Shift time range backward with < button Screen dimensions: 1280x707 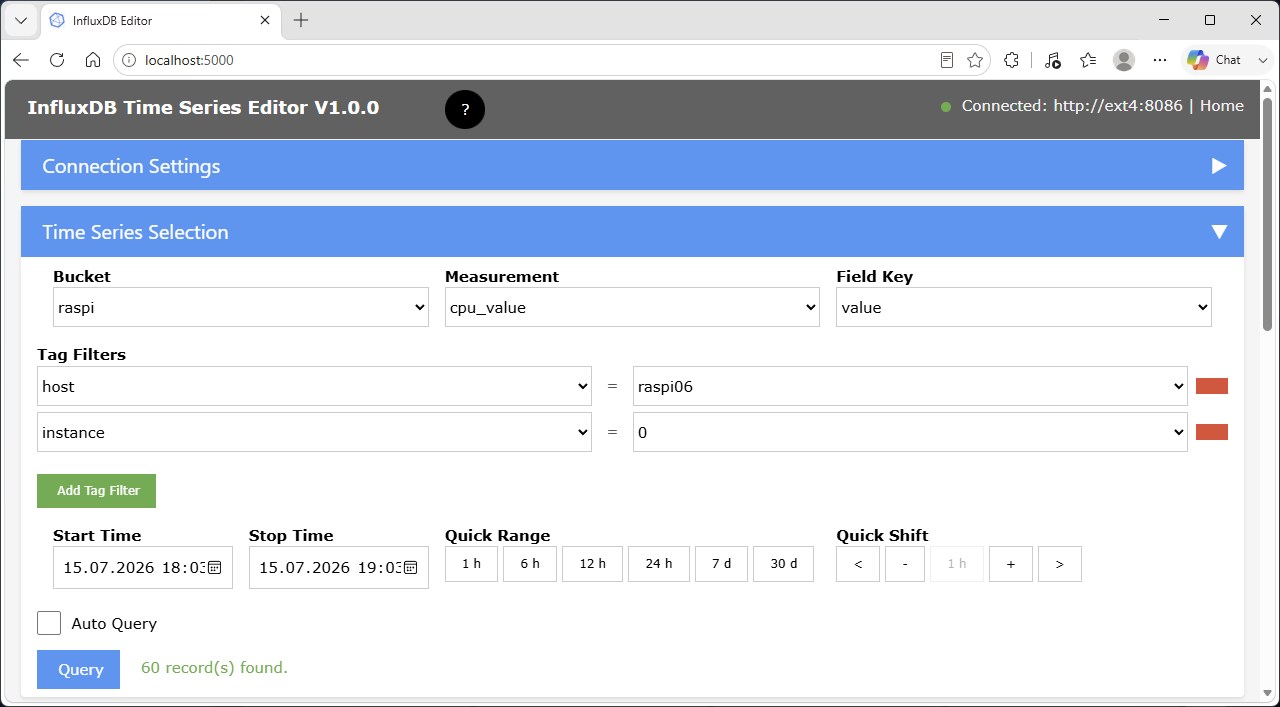click(x=858, y=564)
